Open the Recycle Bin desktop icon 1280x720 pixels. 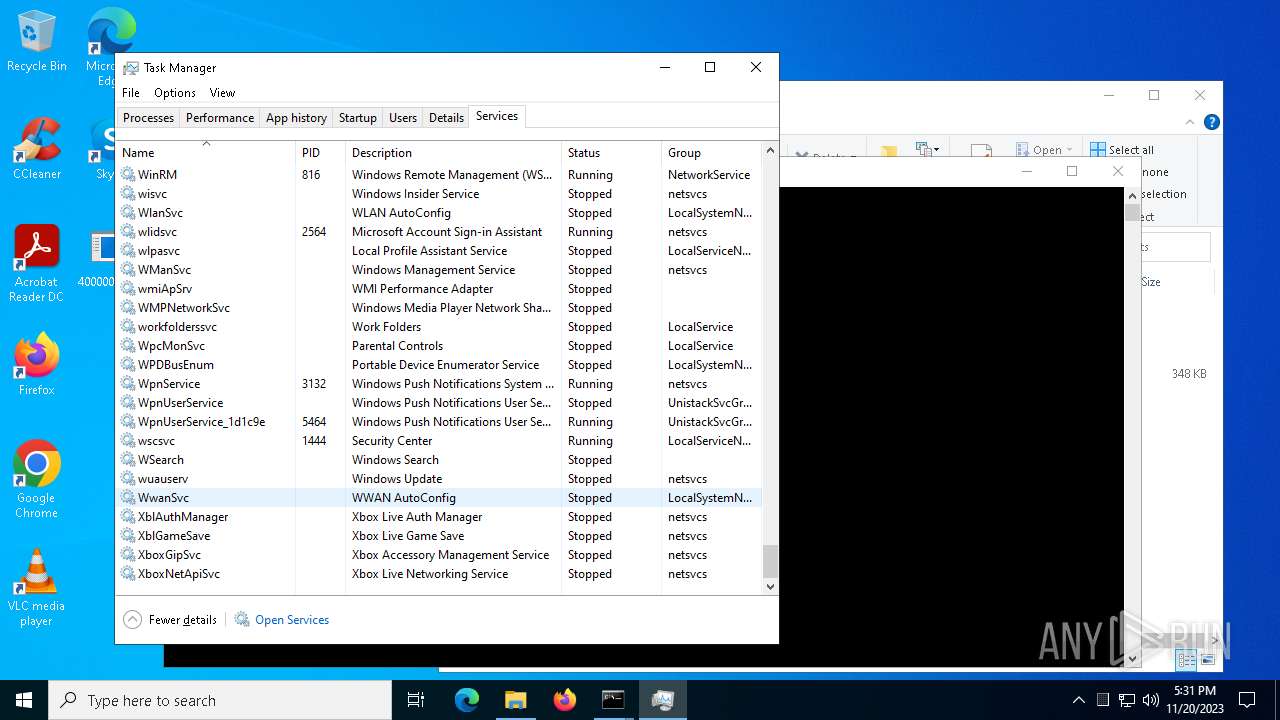[x=36, y=42]
